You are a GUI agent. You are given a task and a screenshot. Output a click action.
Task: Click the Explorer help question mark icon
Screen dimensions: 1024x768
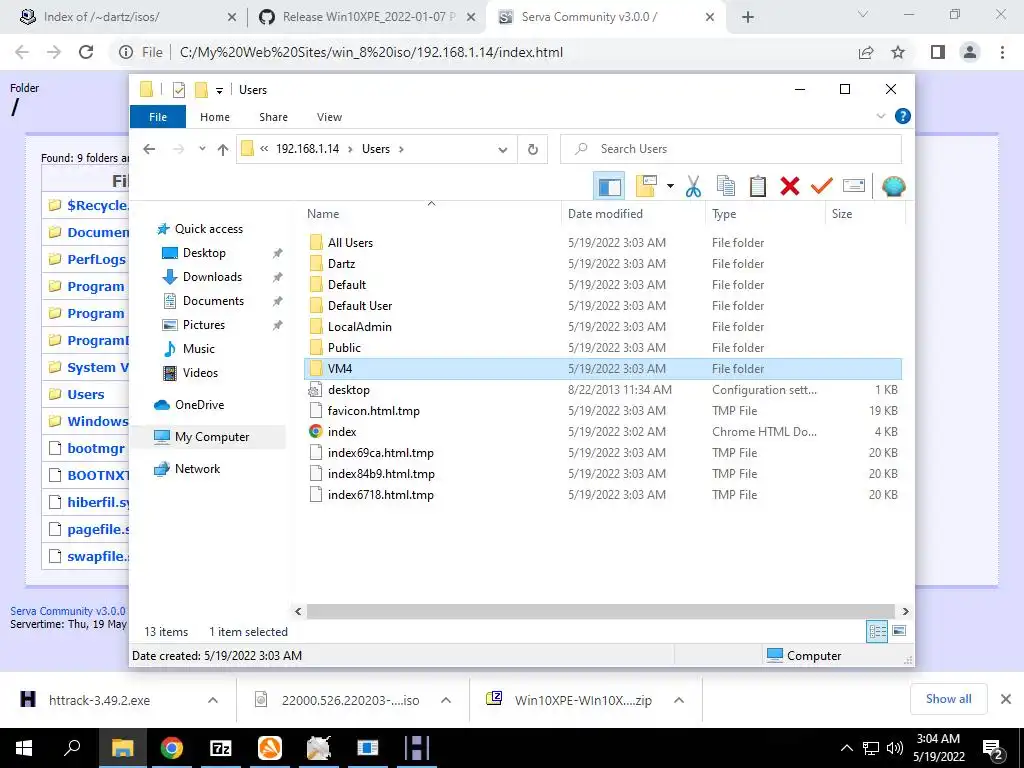click(903, 116)
